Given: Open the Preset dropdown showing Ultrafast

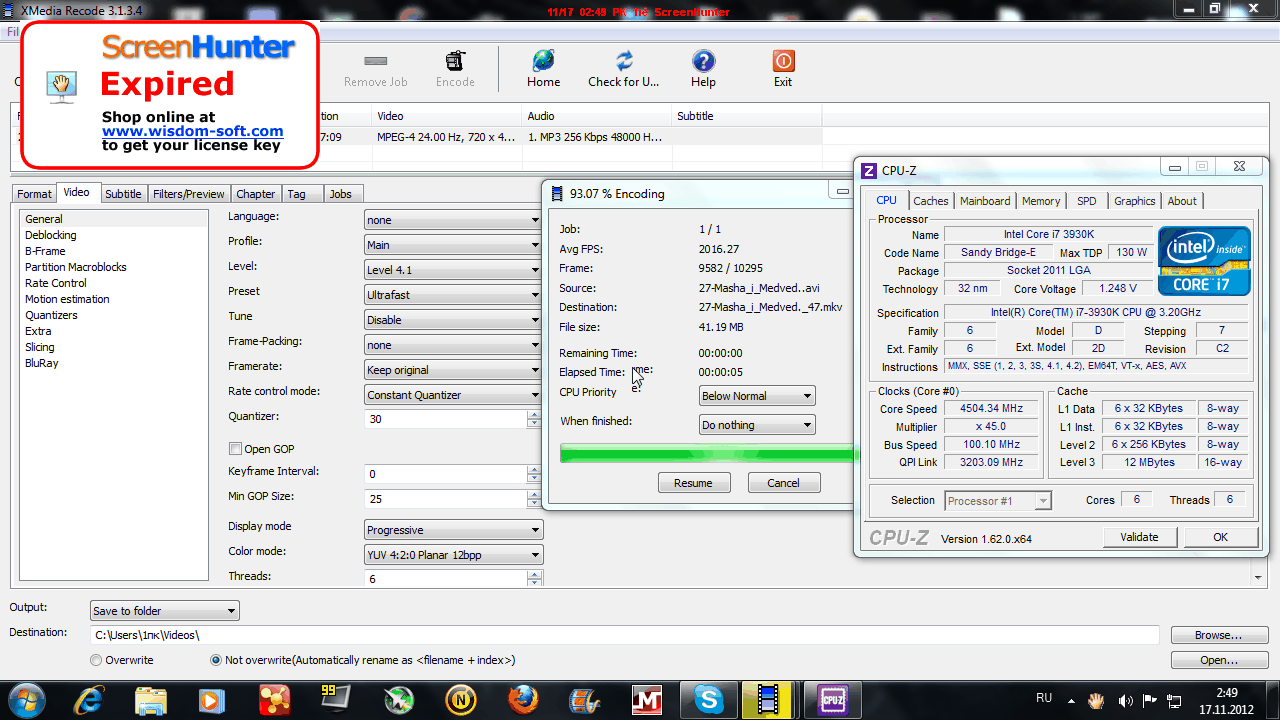Looking at the screenshot, I should (453, 295).
